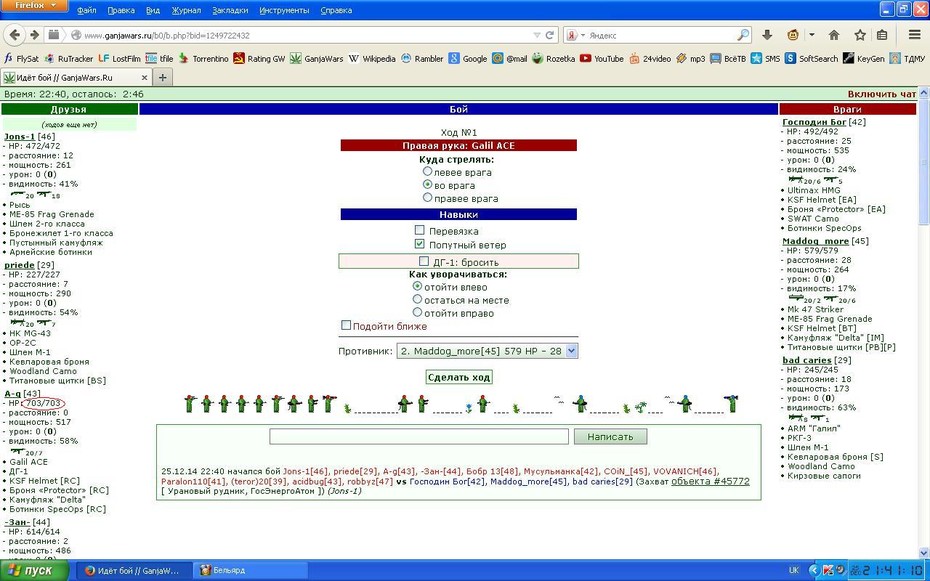Screen dimensions: 930x581
Task: Open the Yandex search engine selector
Action: (575, 35)
